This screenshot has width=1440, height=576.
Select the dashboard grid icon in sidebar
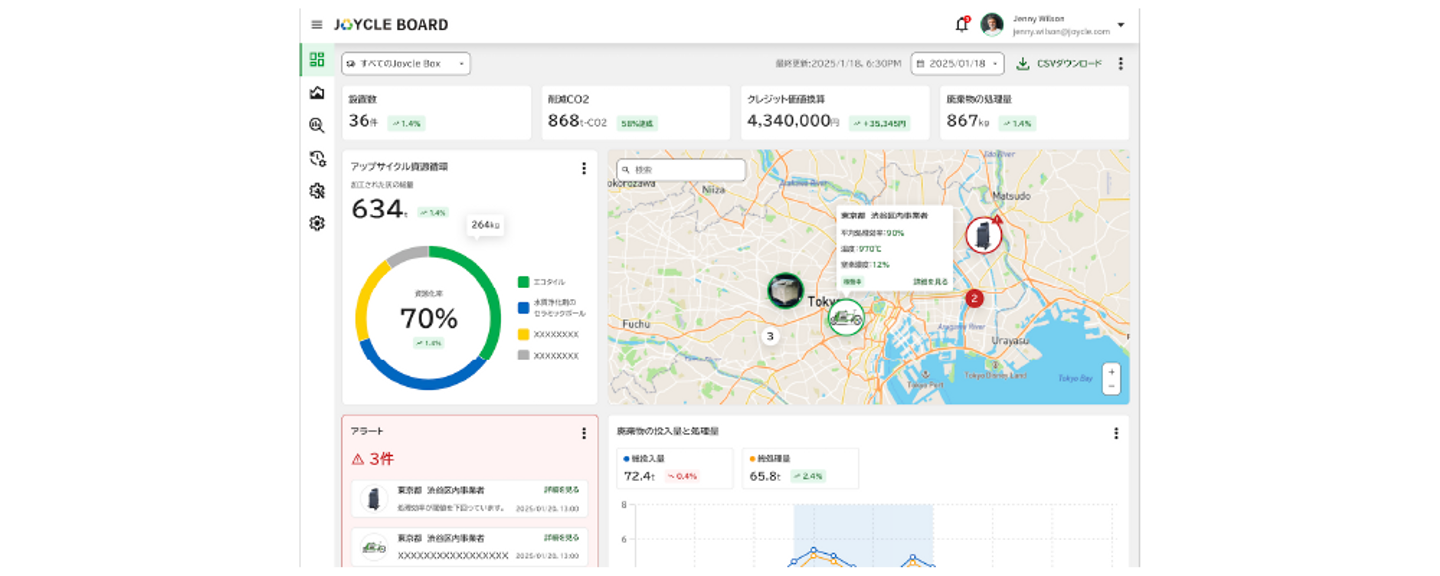pos(317,60)
